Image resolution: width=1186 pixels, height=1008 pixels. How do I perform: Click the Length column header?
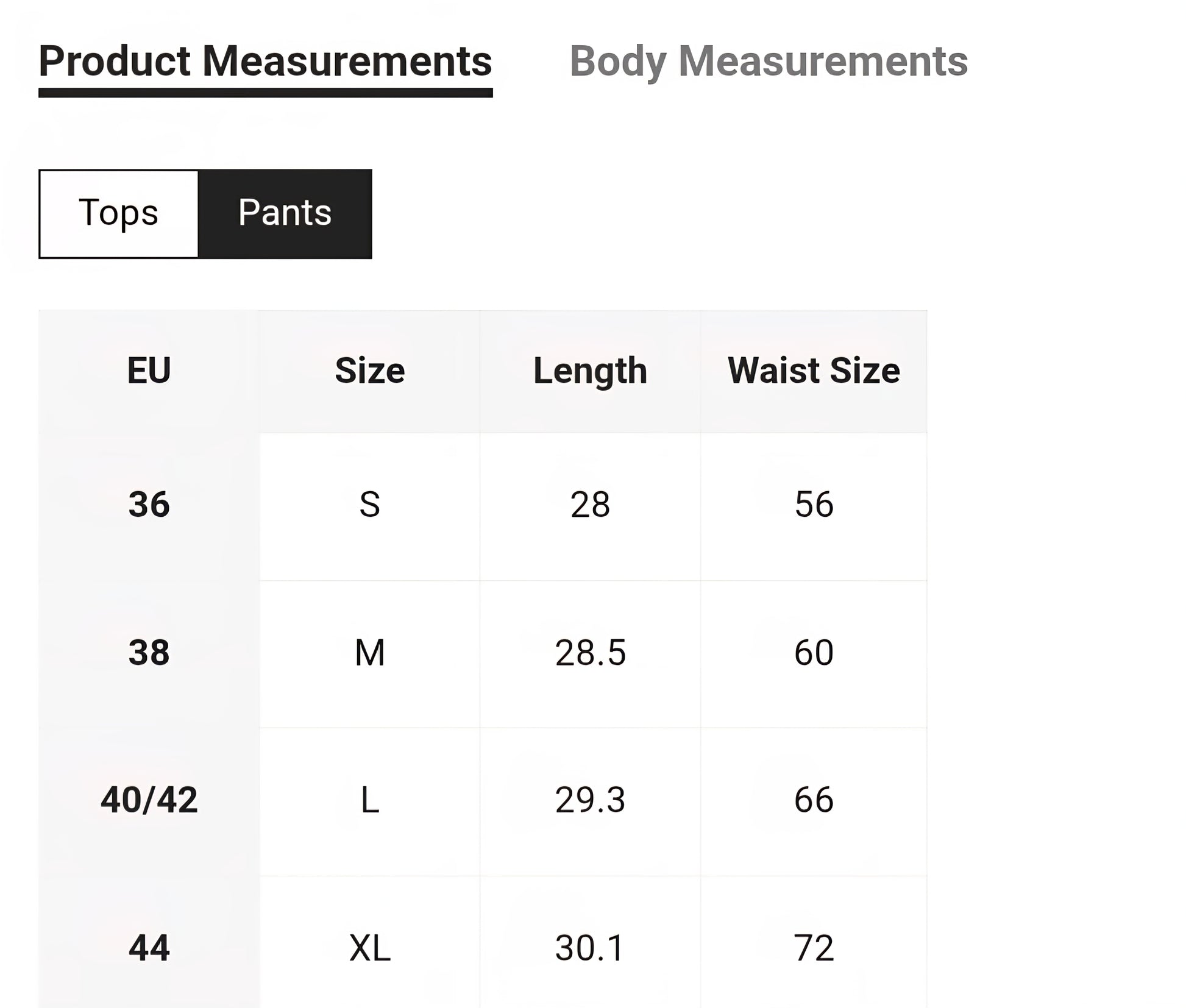[x=590, y=371]
